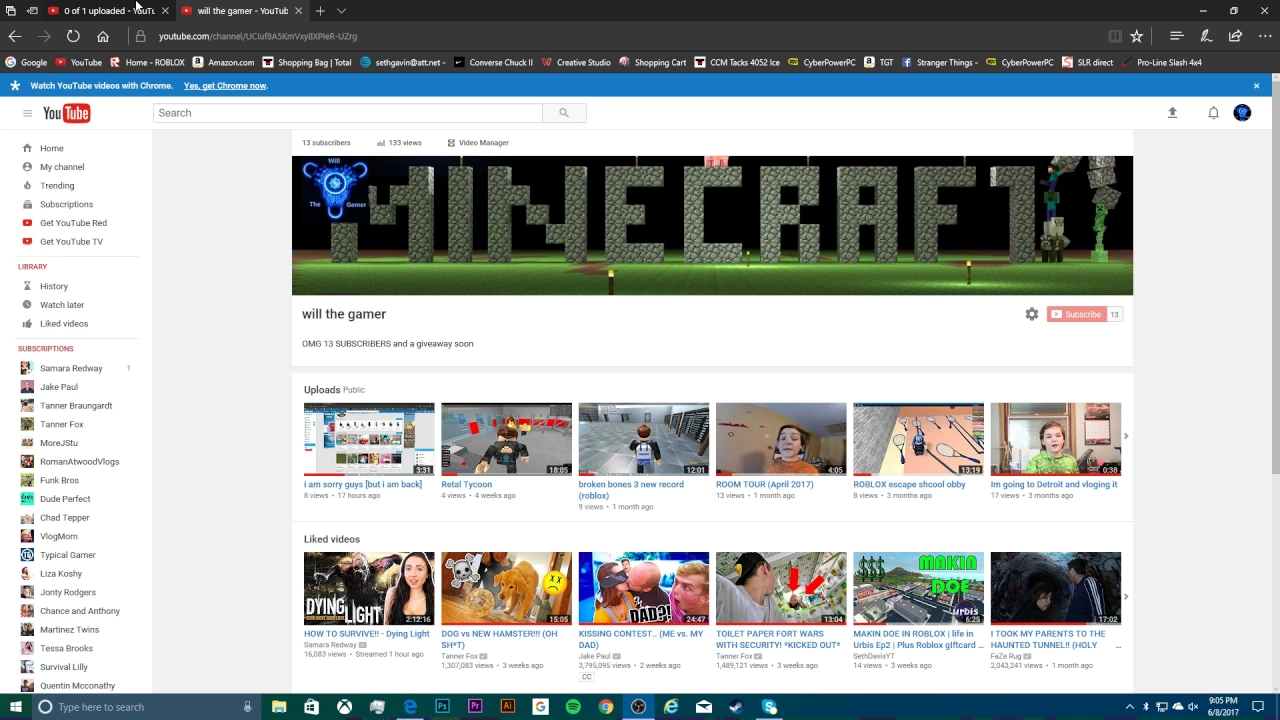Screen dimensions: 1280x720
Task: Open browser more options ellipsis
Action: pos(1264,36)
